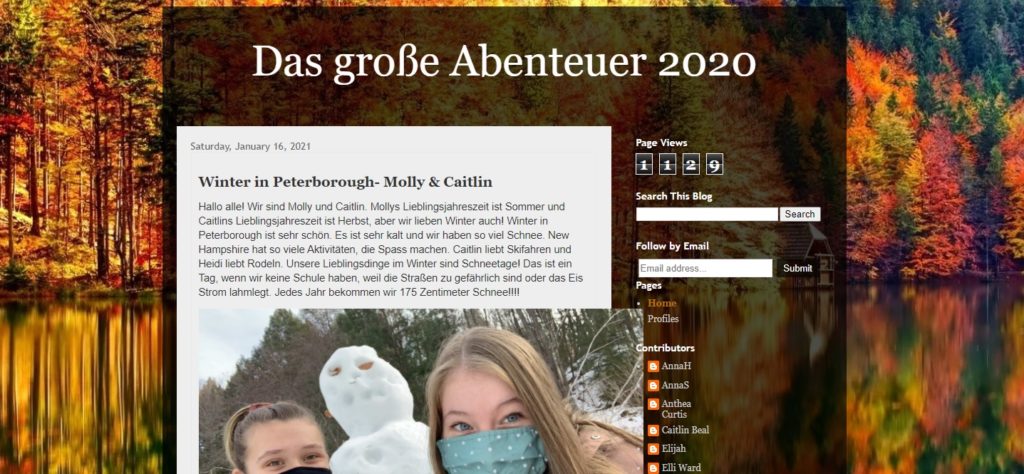This screenshot has height=474, width=1024.
Task: Visit contributor Elli Ward's profile
Action: (x=681, y=467)
